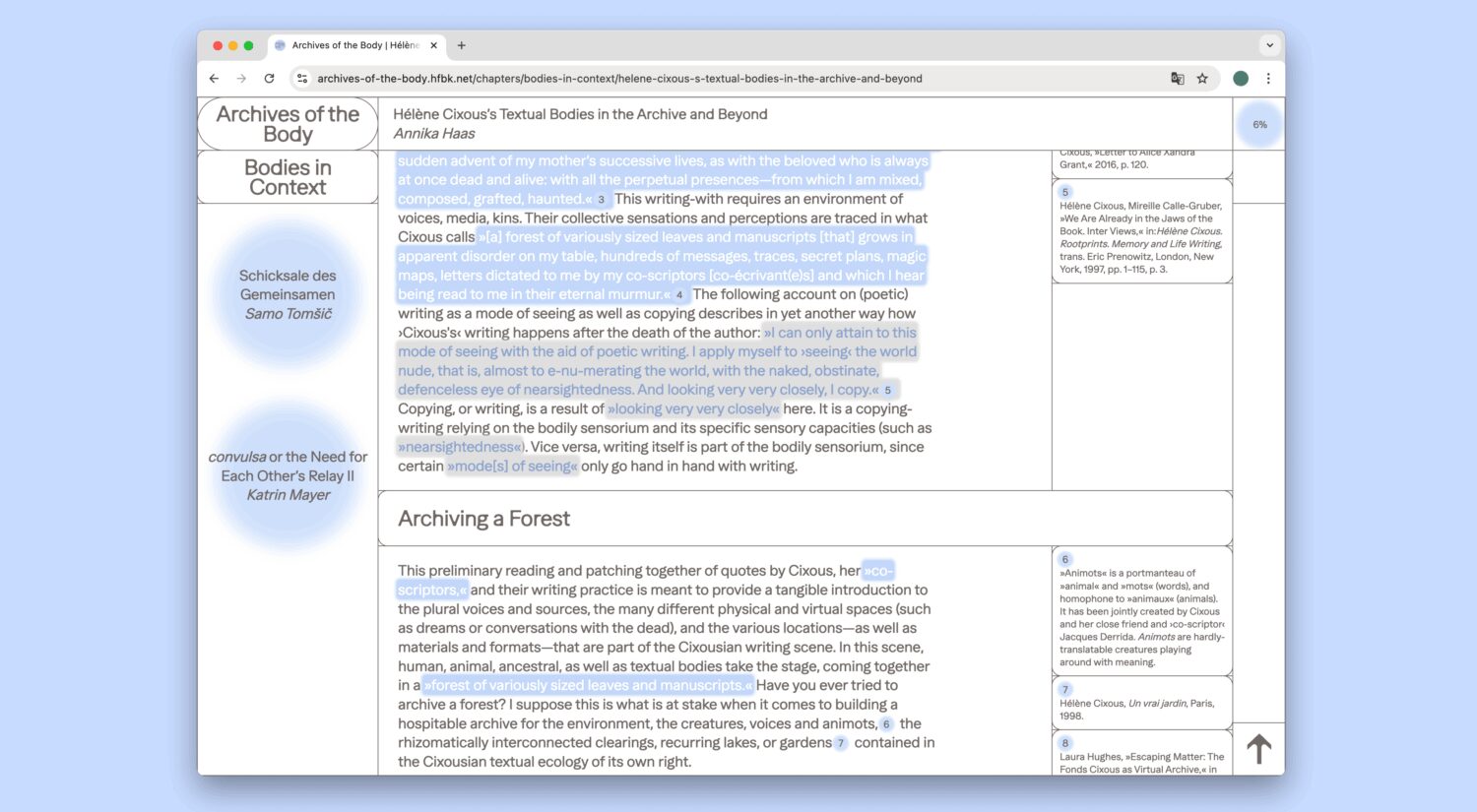
Task: Click the green profile avatar icon
Action: [x=1241, y=79]
